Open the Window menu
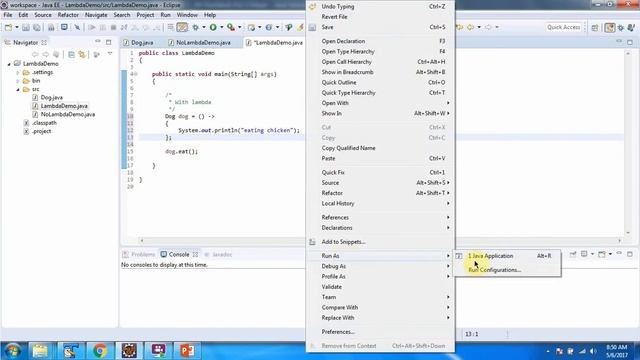 tap(187, 15)
